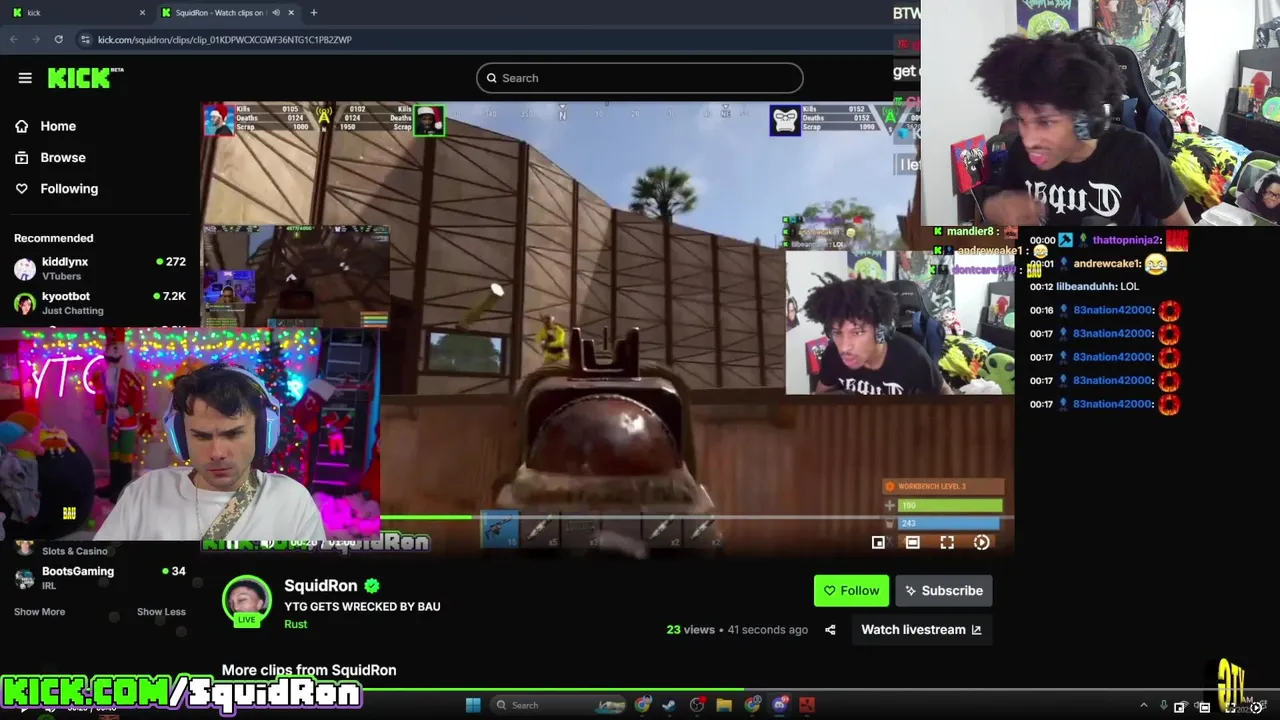
Task: Go forward in the browser
Action: 36,39
